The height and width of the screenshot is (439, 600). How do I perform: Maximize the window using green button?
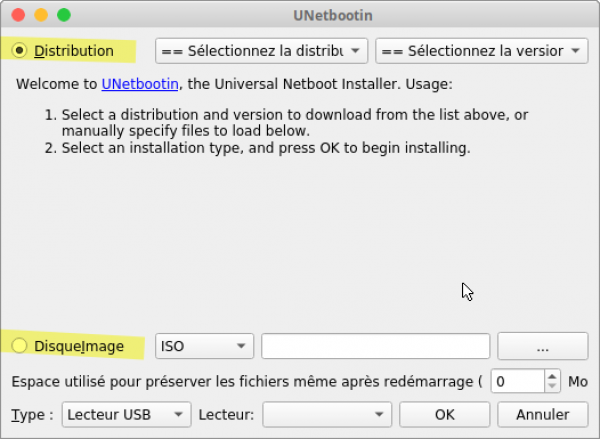tap(63, 15)
